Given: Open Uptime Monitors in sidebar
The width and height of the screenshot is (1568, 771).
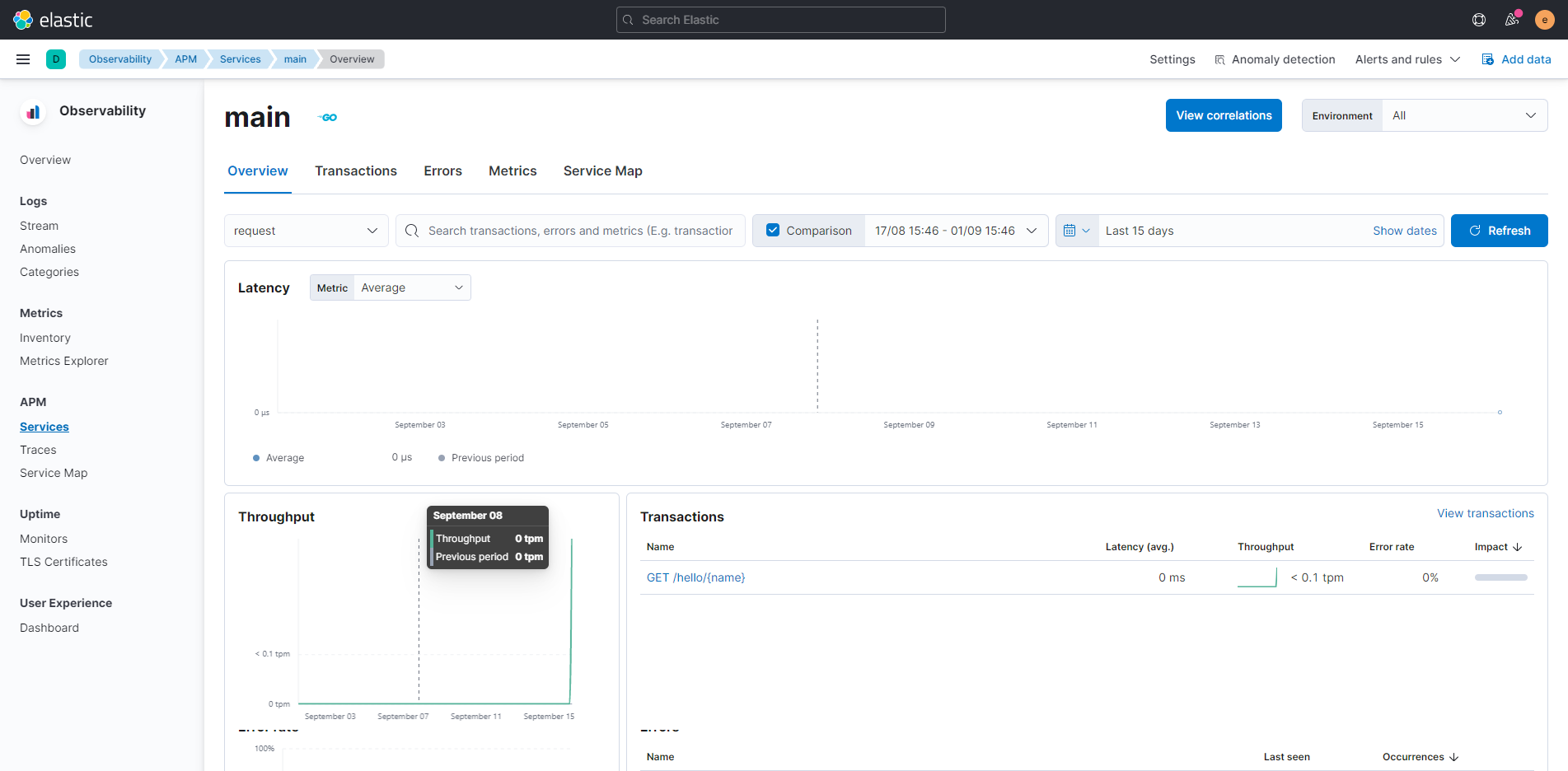Looking at the screenshot, I should click(x=44, y=539).
